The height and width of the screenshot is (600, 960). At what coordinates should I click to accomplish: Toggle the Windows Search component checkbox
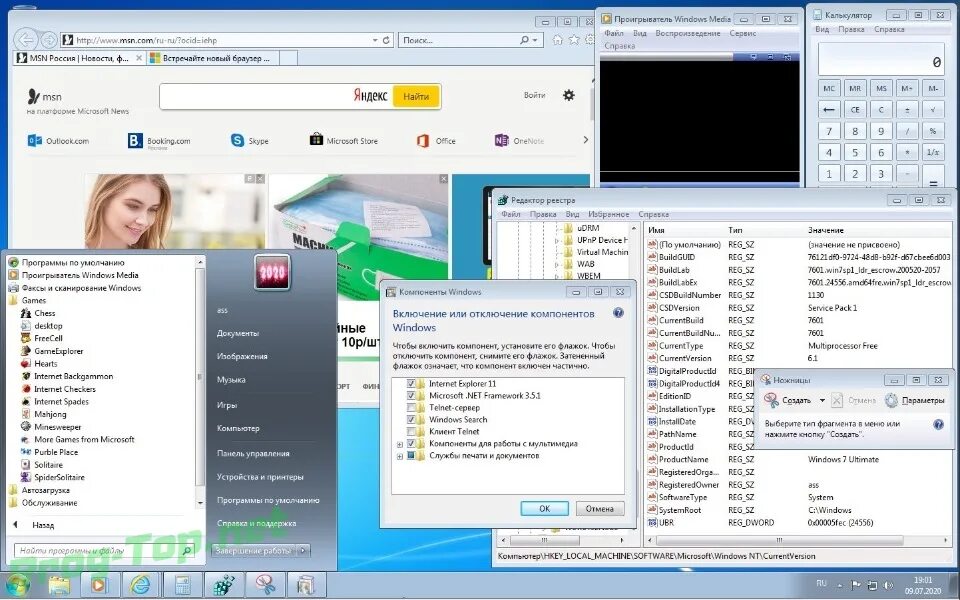(x=411, y=419)
